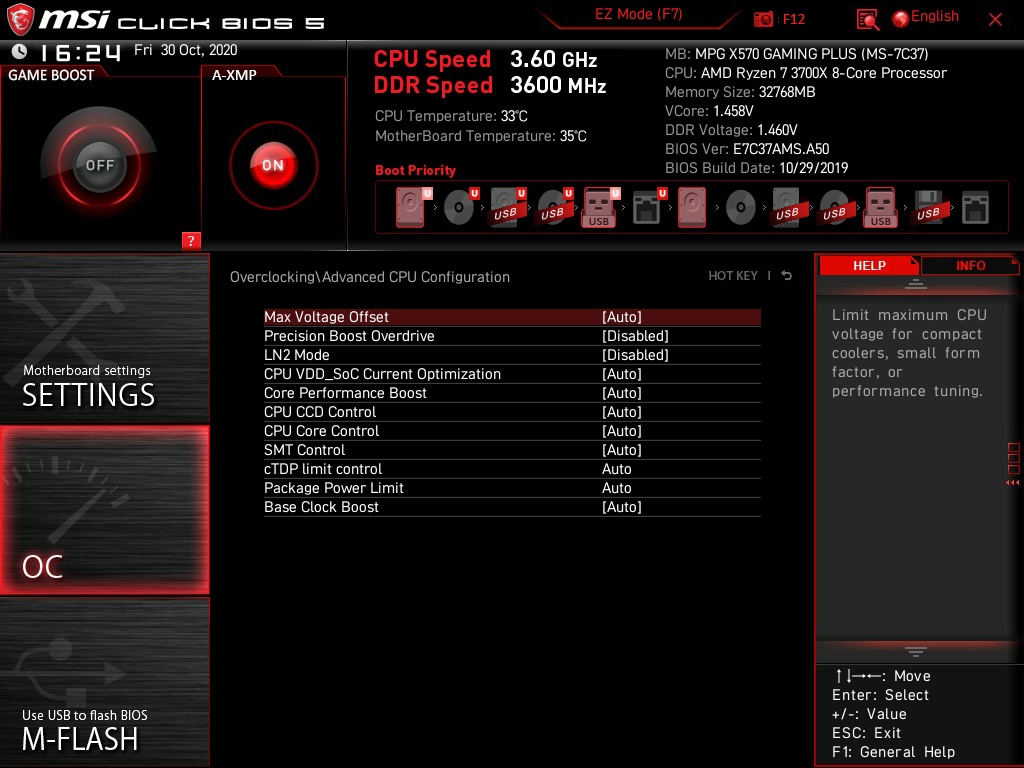Open the red question mark help icon
The height and width of the screenshot is (768, 1024).
coord(191,240)
